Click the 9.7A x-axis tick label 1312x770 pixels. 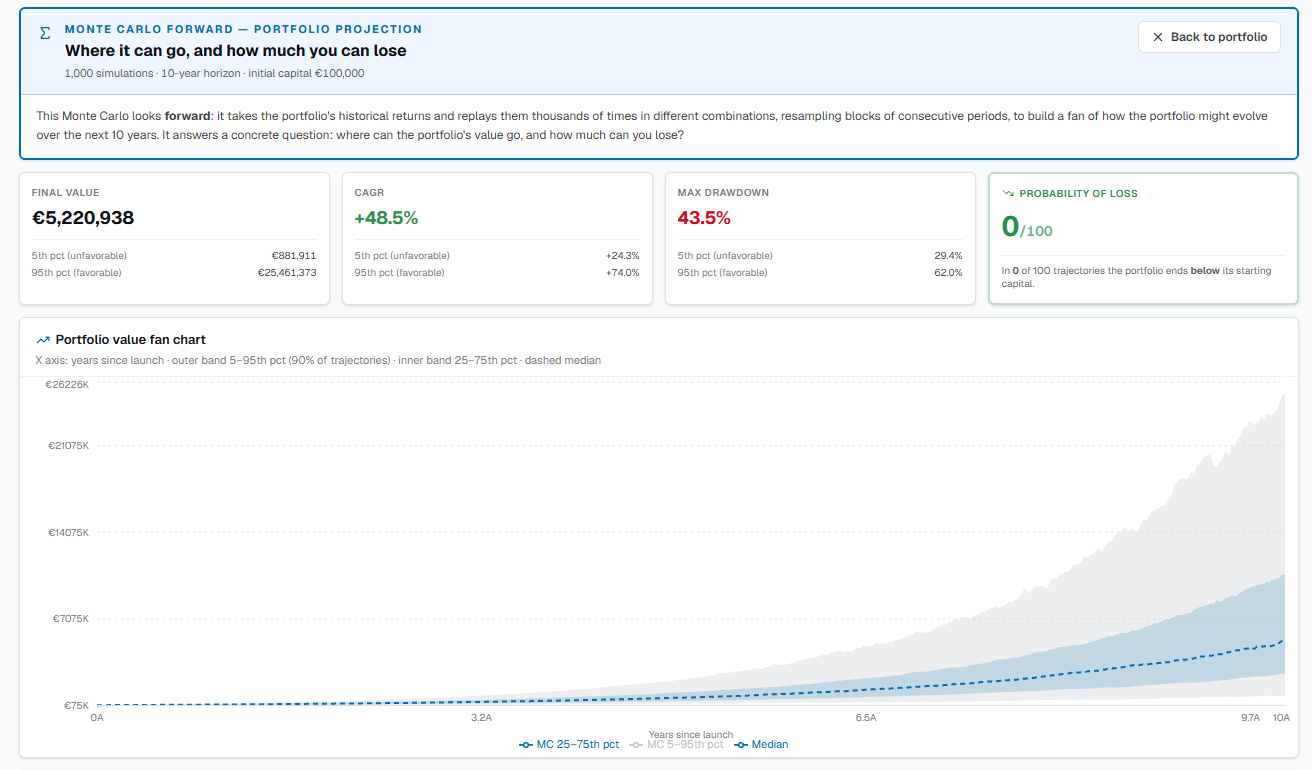pyautogui.click(x=1250, y=718)
